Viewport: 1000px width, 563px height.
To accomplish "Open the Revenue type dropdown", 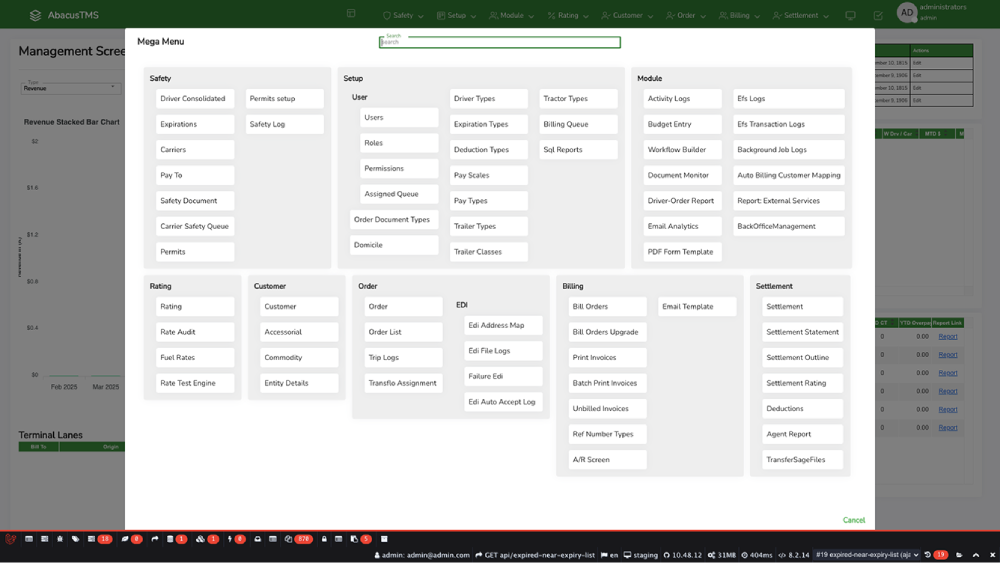I will pyautogui.click(x=70, y=88).
